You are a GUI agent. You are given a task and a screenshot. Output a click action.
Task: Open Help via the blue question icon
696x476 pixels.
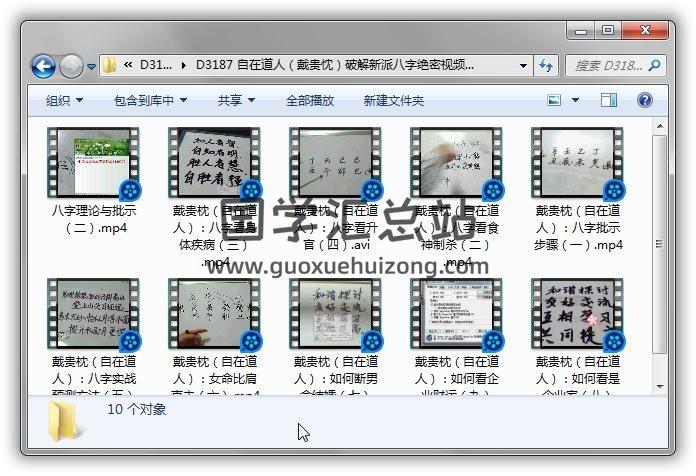pyautogui.click(x=645, y=101)
